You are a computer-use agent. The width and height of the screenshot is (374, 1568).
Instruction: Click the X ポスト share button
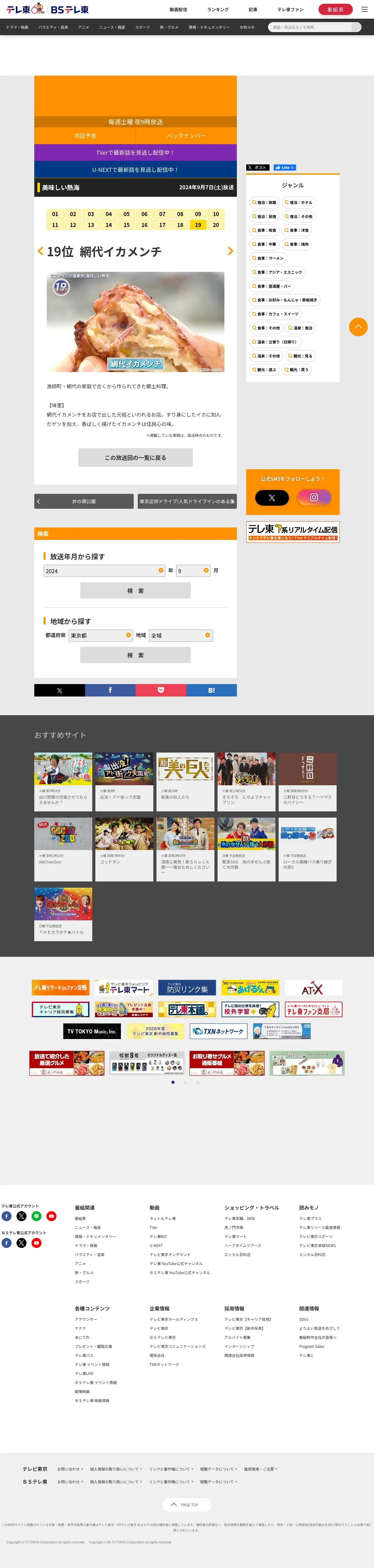[x=258, y=168]
